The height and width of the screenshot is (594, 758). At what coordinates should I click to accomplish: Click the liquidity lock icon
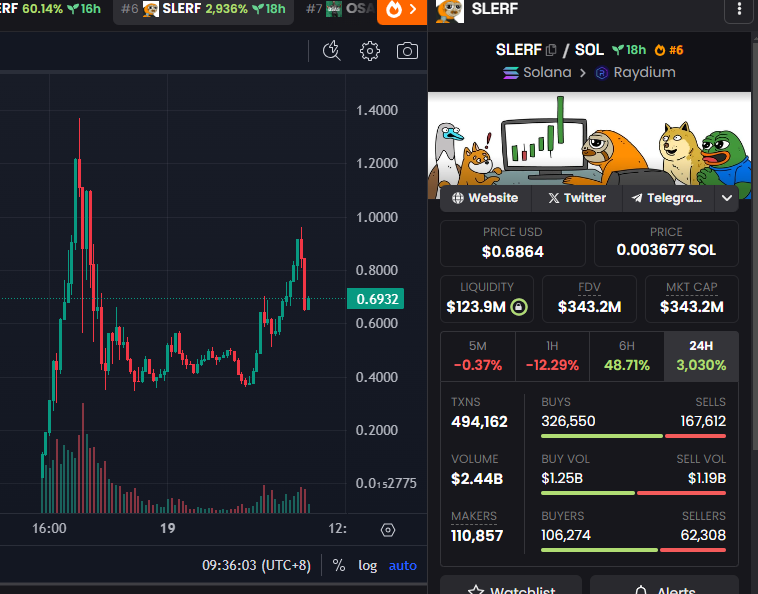[x=519, y=307]
